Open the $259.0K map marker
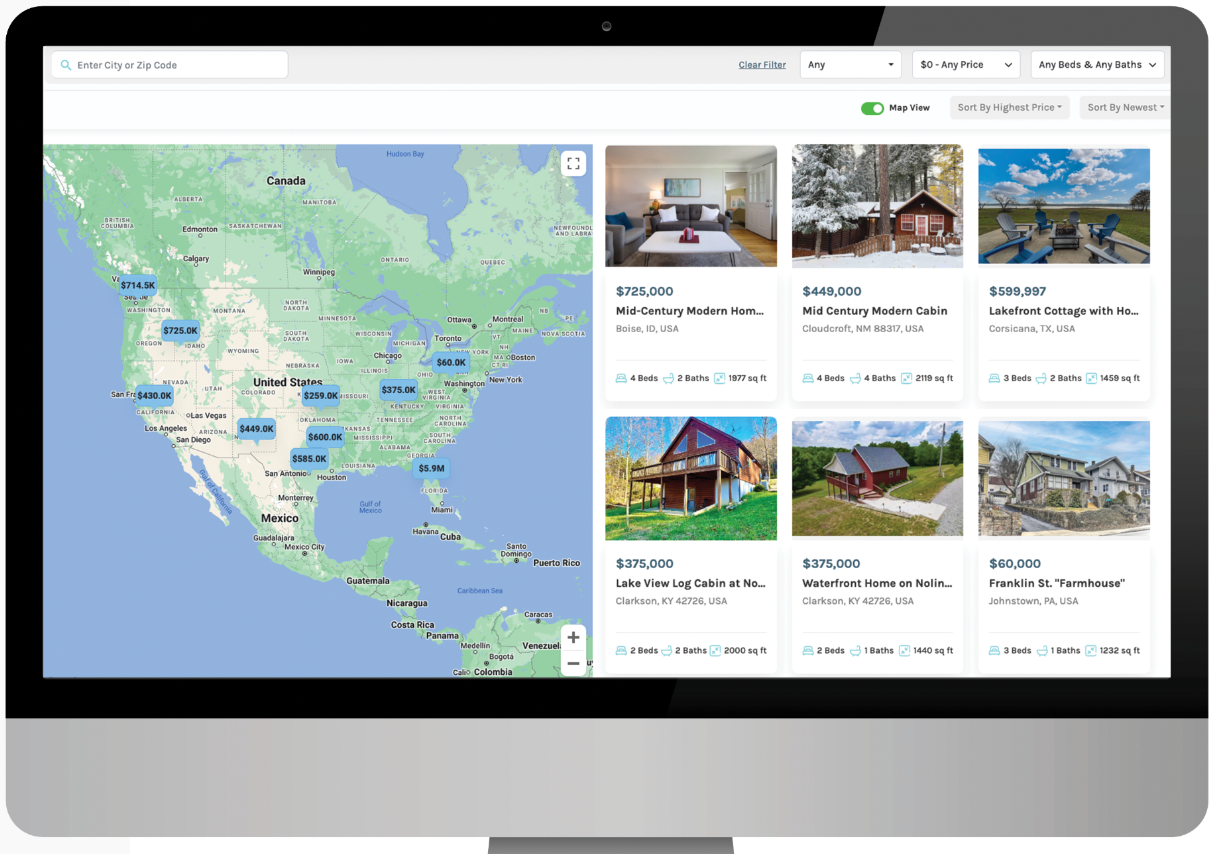The height and width of the screenshot is (854, 1213). point(322,396)
